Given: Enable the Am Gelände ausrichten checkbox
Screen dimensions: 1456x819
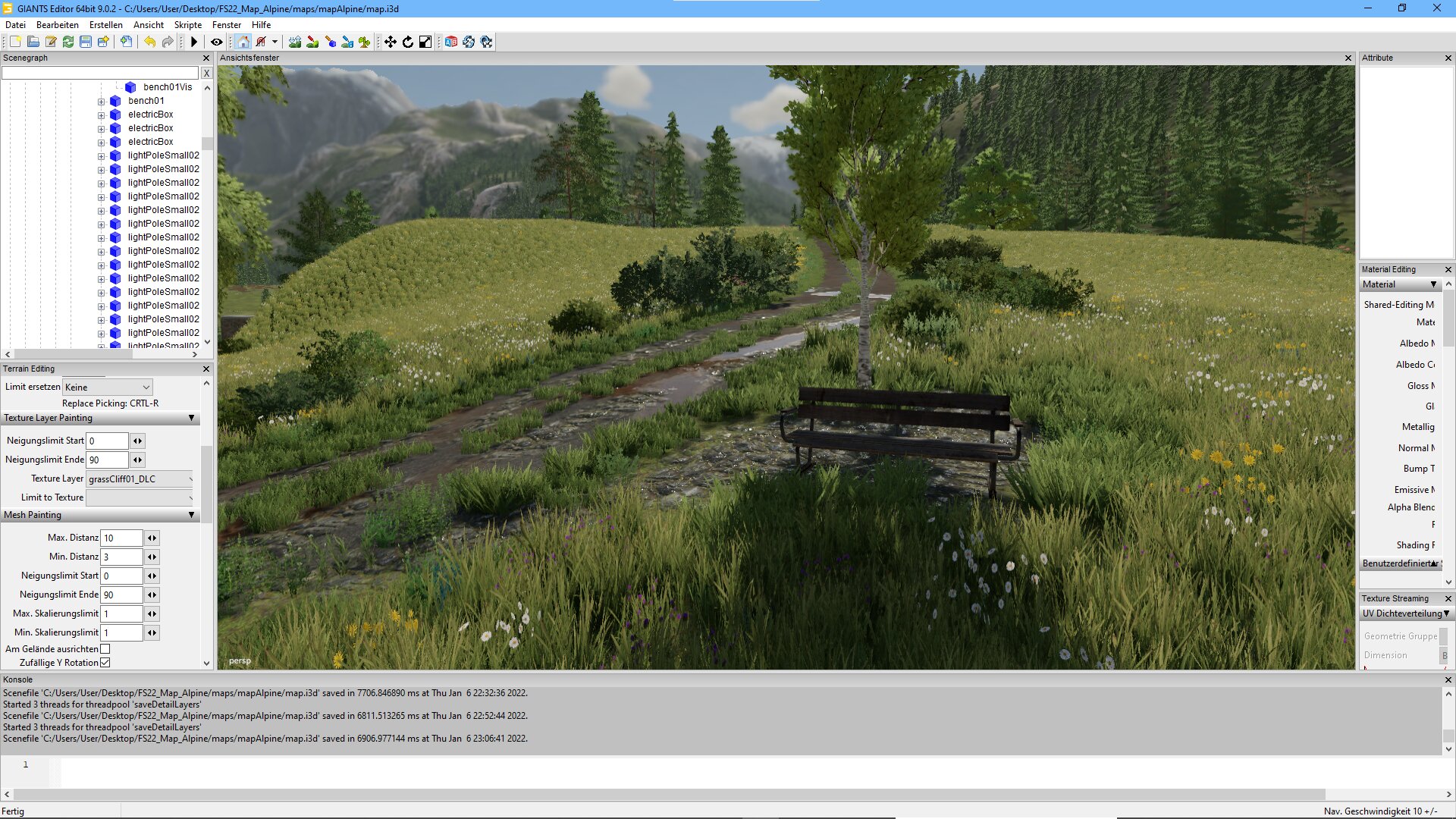Looking at the screenshot, I should tap(105, 649).
